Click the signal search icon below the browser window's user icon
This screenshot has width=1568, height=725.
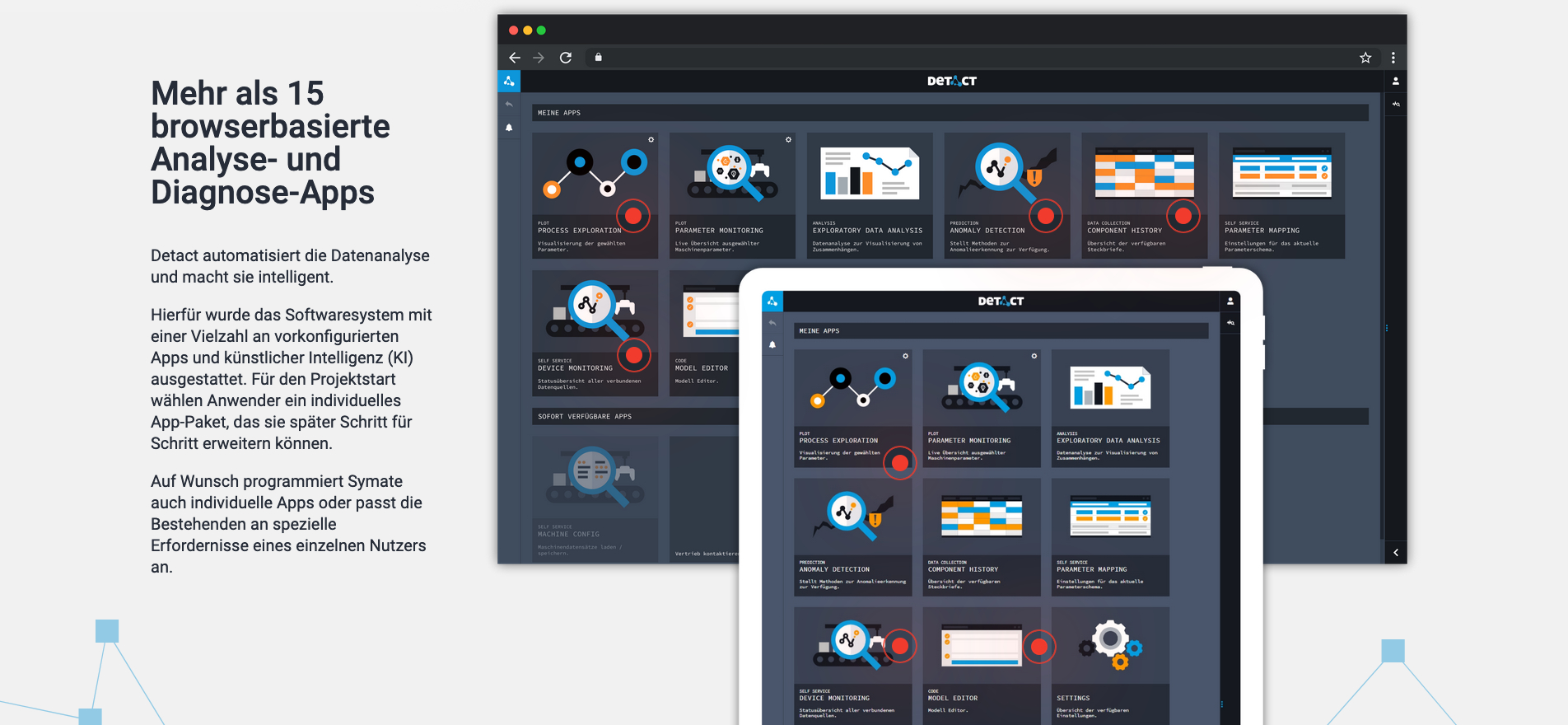click(1396, 104)
